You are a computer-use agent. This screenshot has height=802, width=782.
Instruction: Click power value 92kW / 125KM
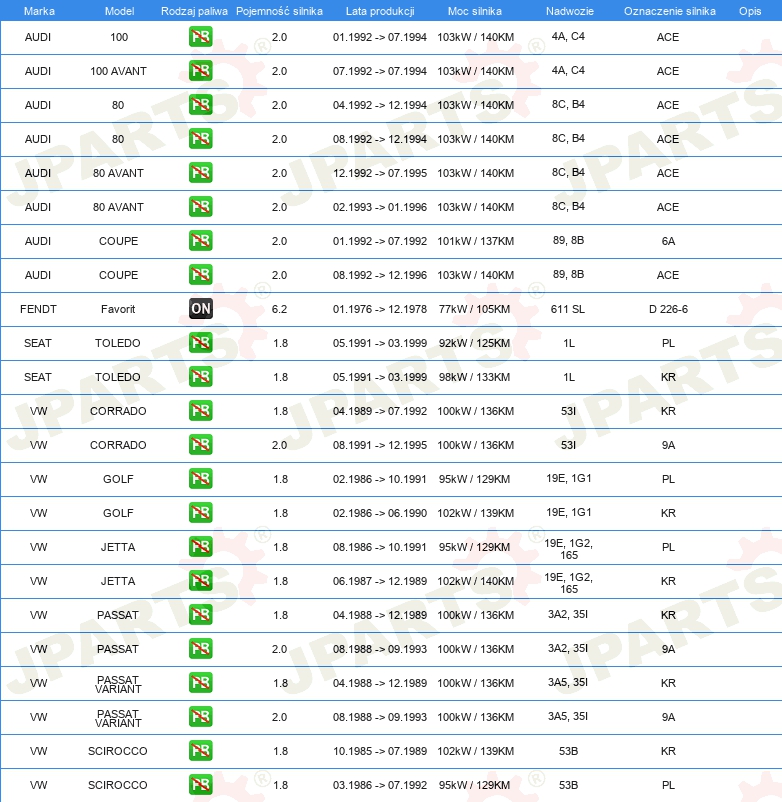point(475,343)
